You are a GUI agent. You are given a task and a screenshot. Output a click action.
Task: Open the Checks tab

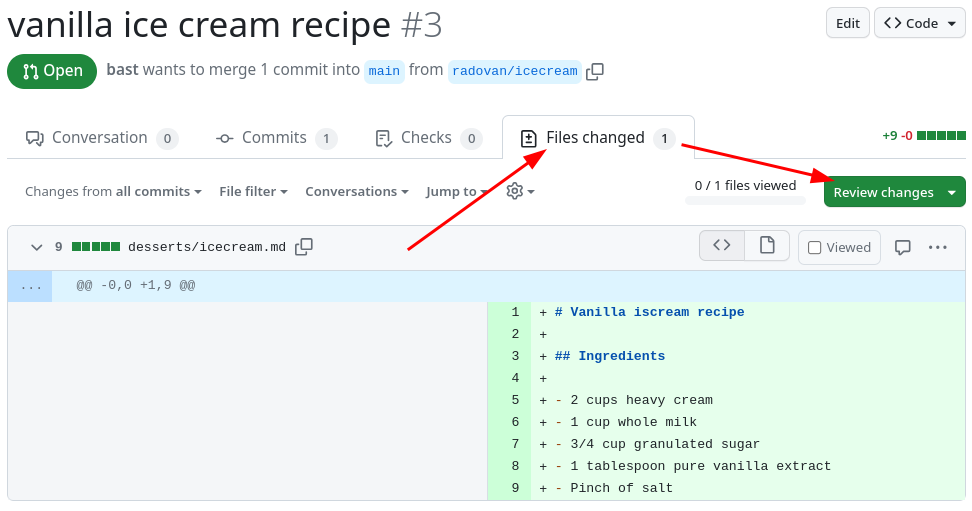(x=428, y=138)
